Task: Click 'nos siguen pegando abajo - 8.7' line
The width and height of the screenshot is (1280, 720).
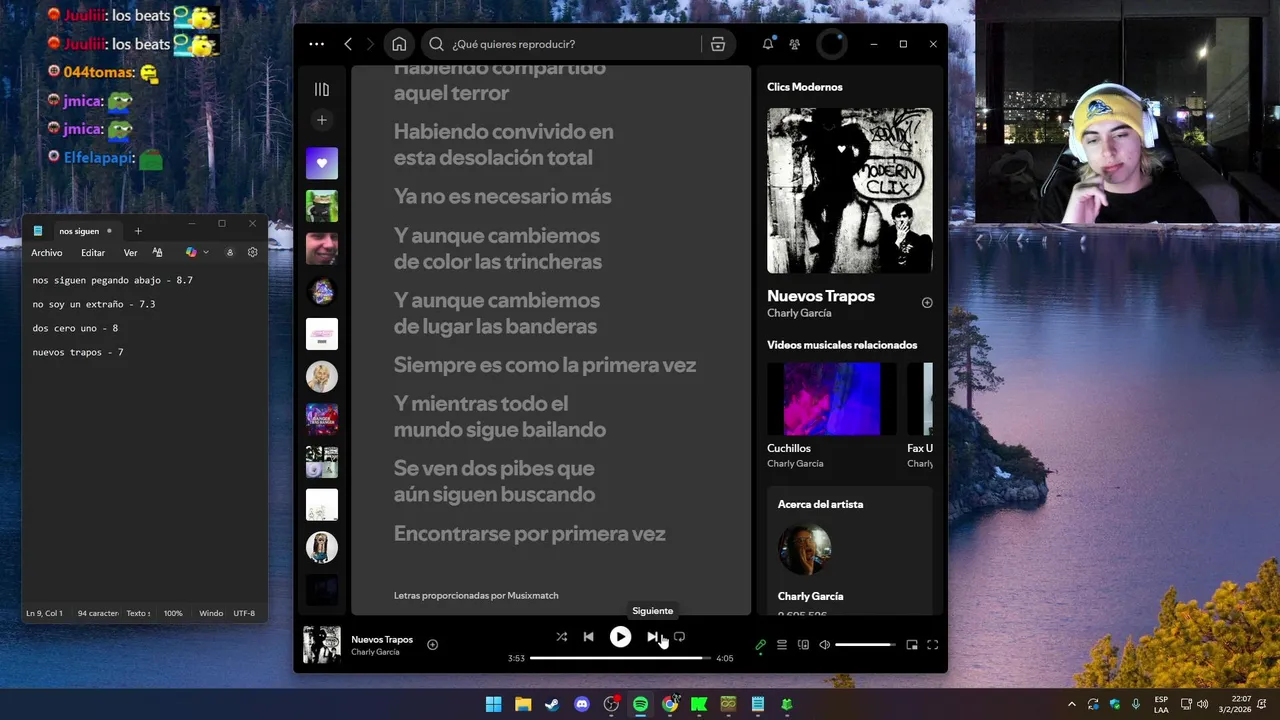Action: click(112, 280)
